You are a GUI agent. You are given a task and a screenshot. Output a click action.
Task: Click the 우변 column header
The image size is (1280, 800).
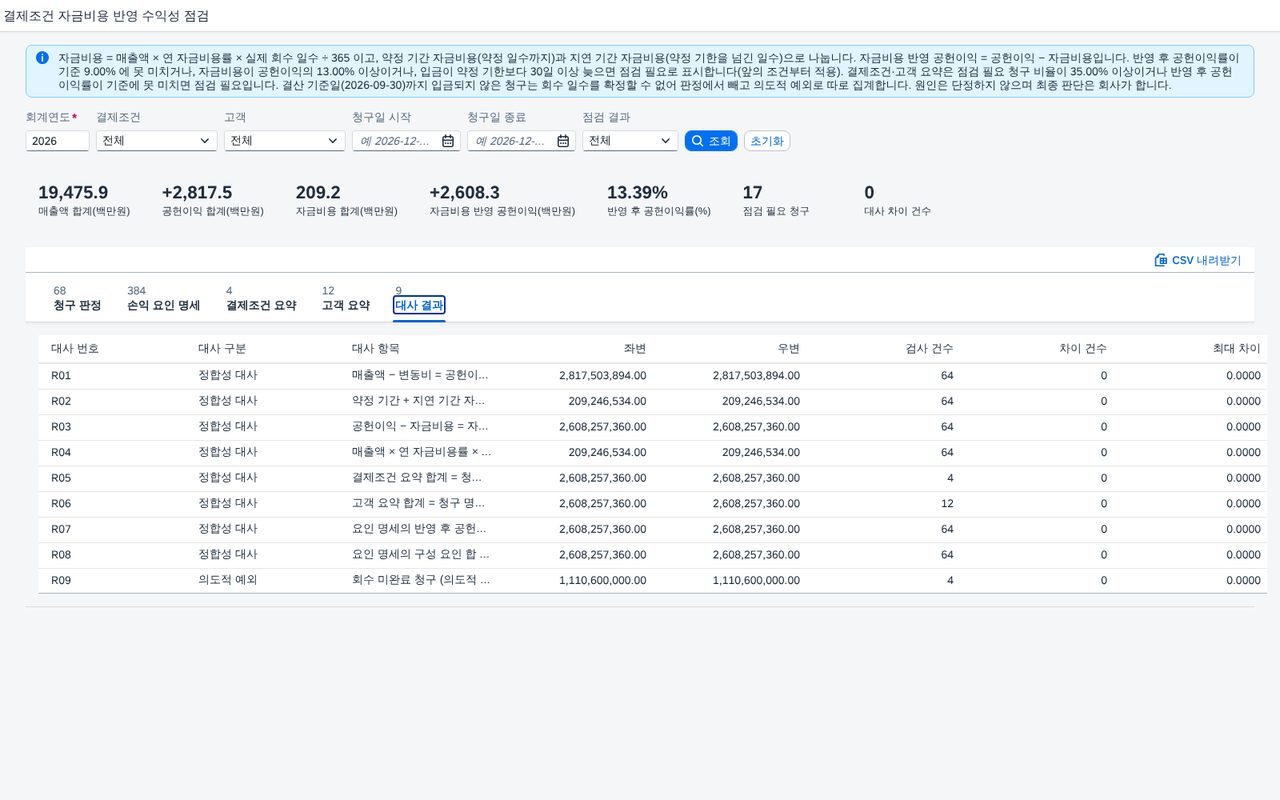[x=788, y=348]
